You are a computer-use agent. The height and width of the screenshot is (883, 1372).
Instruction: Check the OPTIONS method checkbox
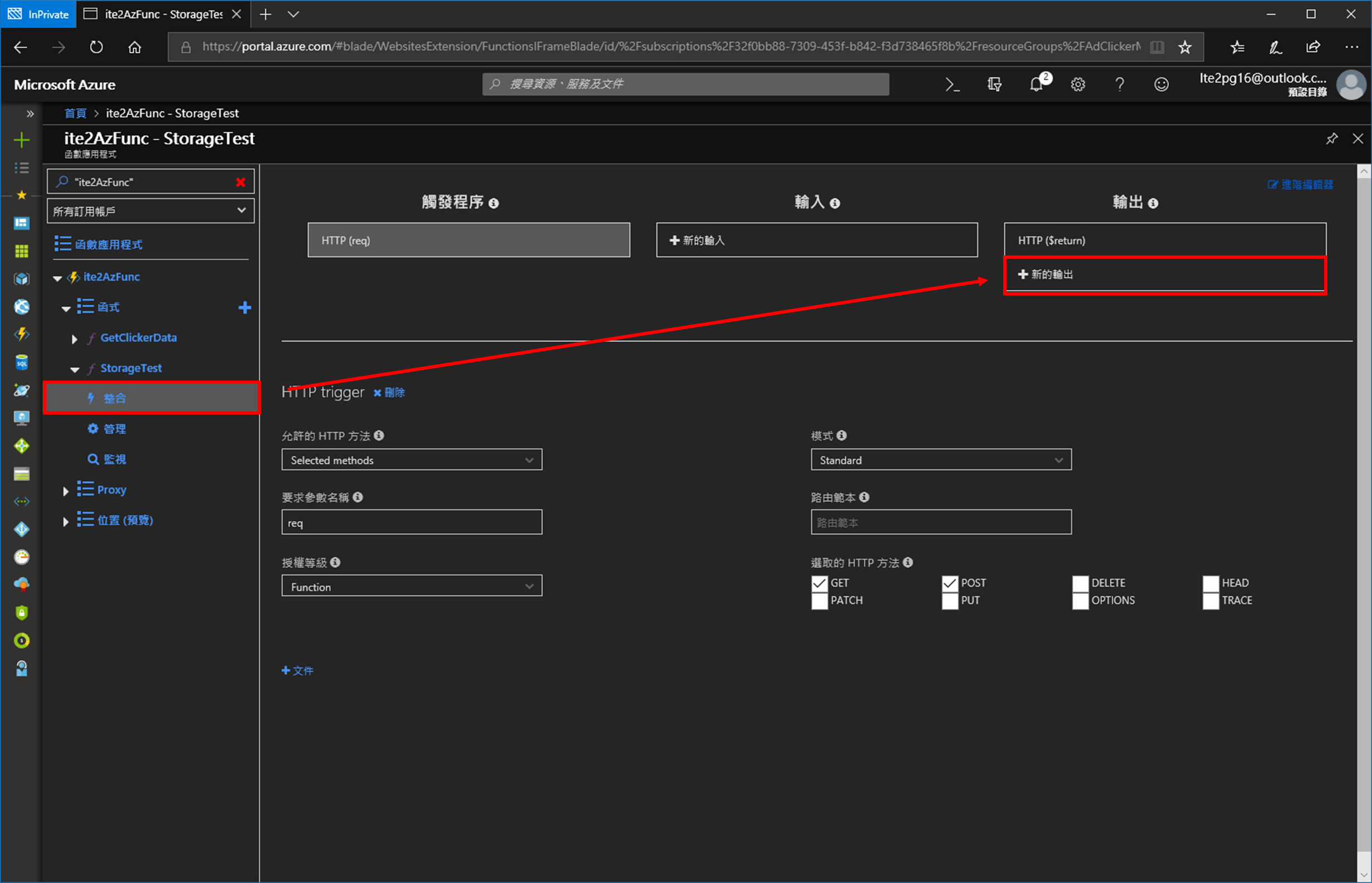click(1081, 601)
